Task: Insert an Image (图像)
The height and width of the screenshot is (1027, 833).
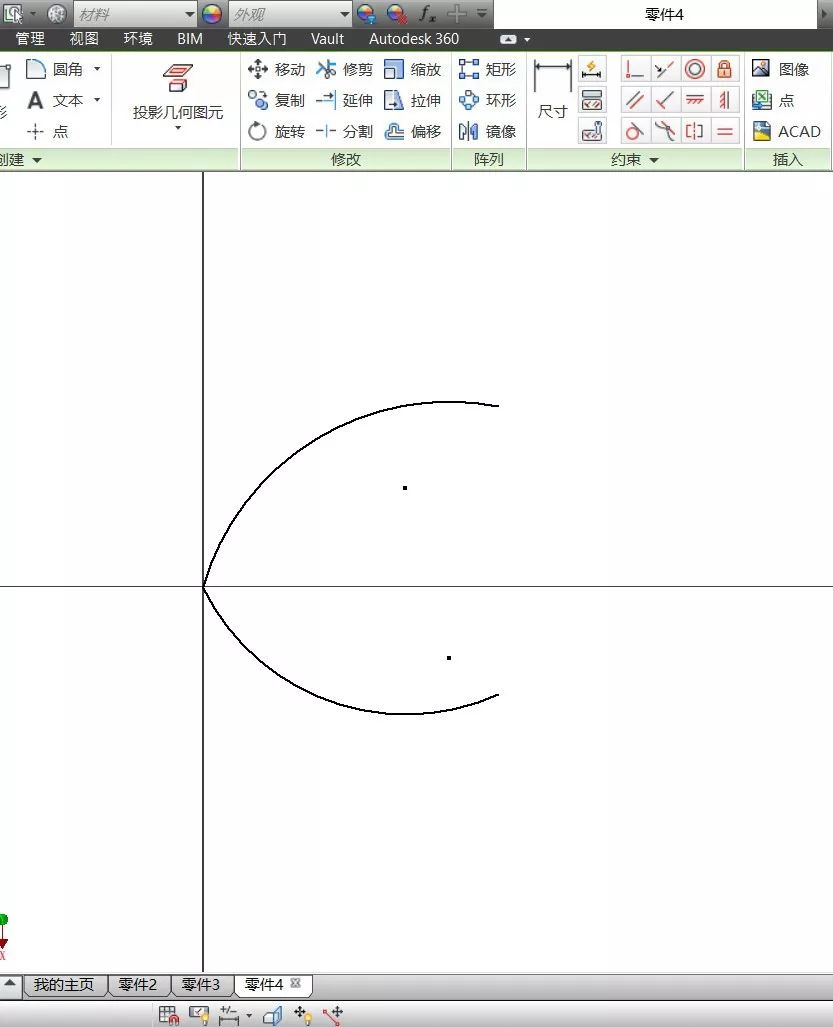Action: tap(780, 69)
